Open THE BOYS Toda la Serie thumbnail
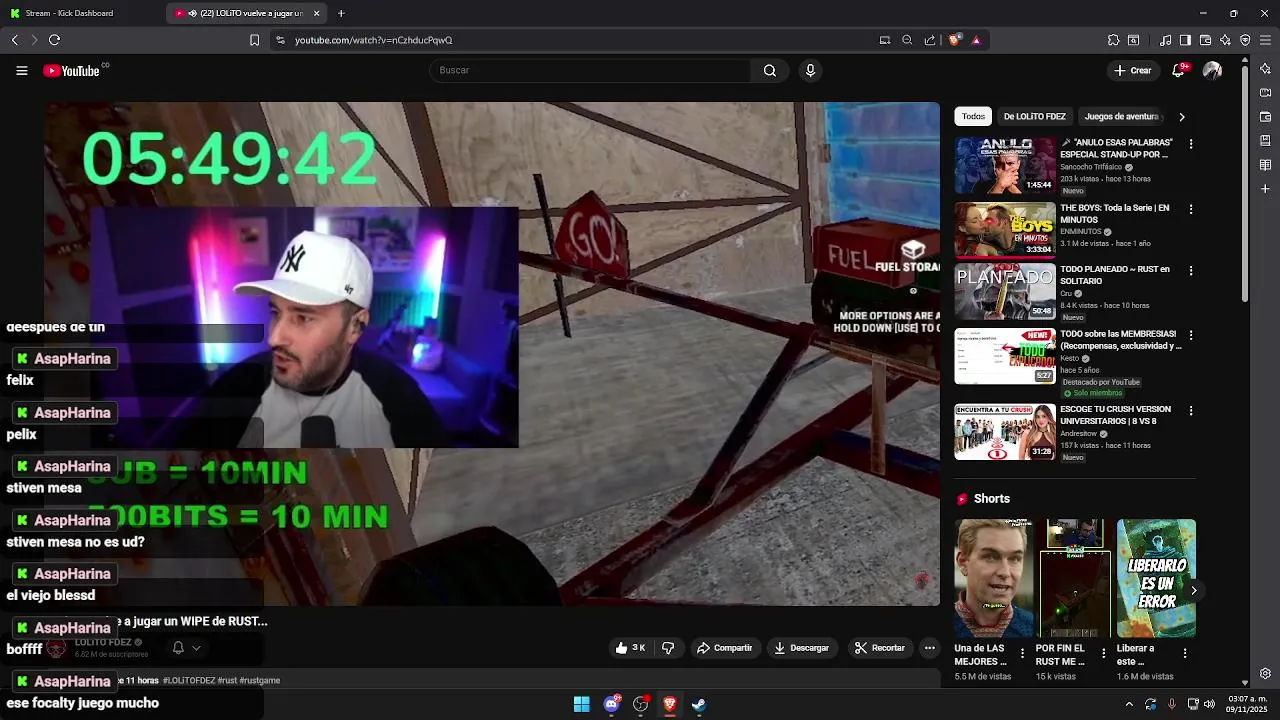The image size is (1280, 720). [1004, 230]
